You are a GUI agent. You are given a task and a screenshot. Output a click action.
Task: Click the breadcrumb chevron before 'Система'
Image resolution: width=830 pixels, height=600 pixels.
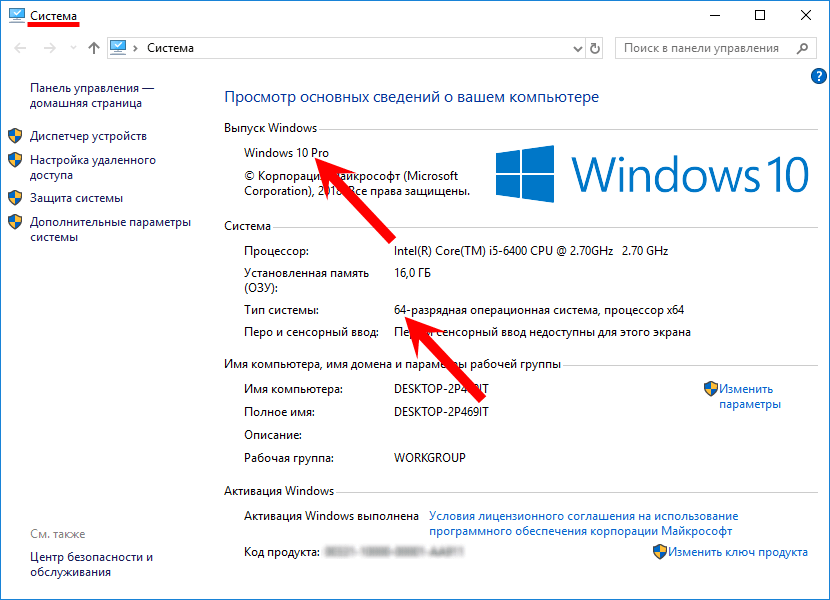coord(136,48)
